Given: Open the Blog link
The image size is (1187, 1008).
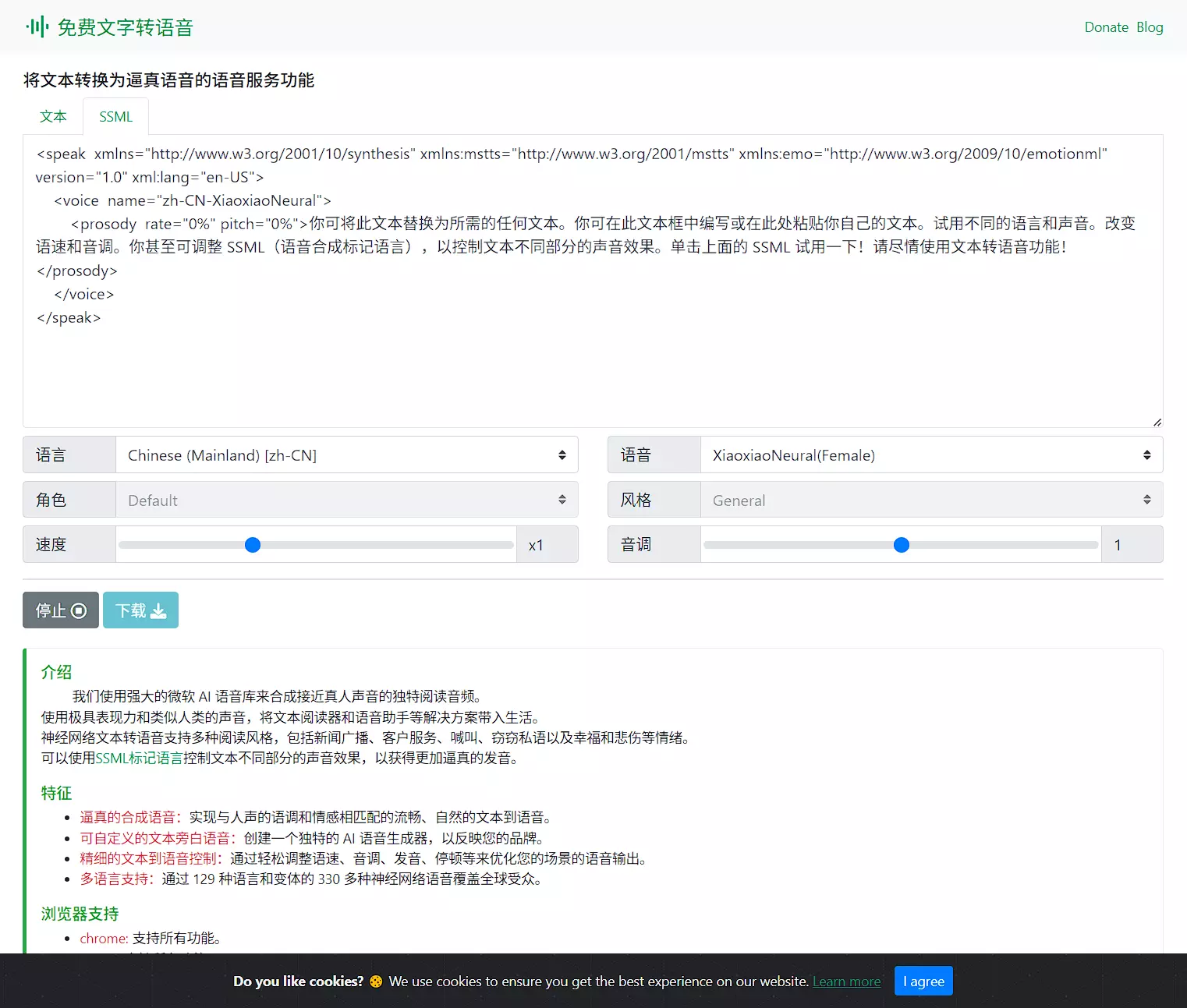Looking at the screenshot, I should tap(1150, 27).
